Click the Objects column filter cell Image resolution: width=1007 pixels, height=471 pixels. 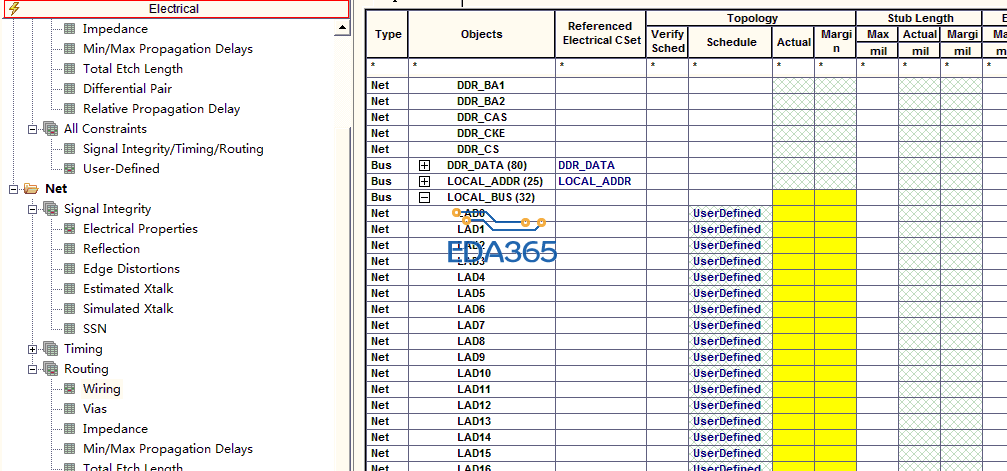(x=482, y=66)
